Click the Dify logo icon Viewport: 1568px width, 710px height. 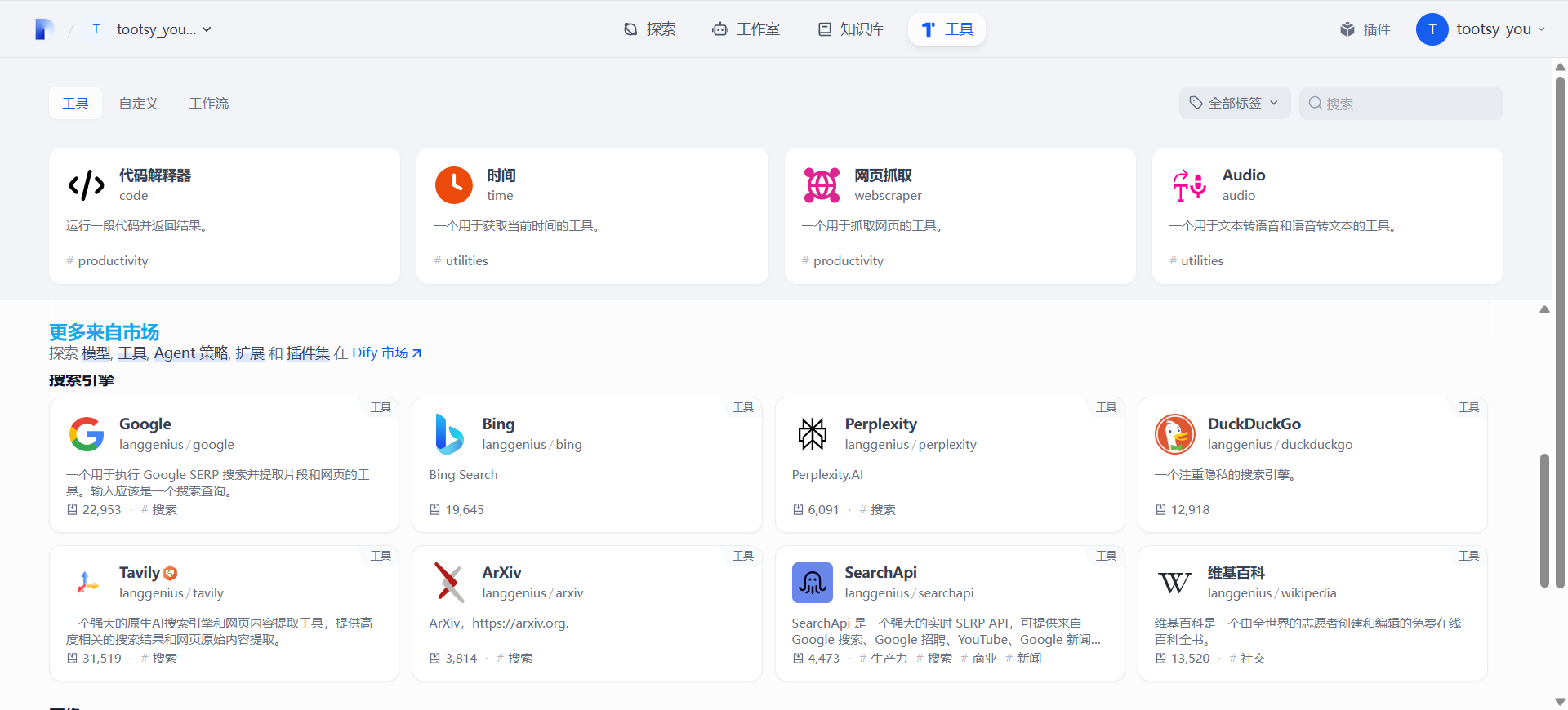[44, 29]
